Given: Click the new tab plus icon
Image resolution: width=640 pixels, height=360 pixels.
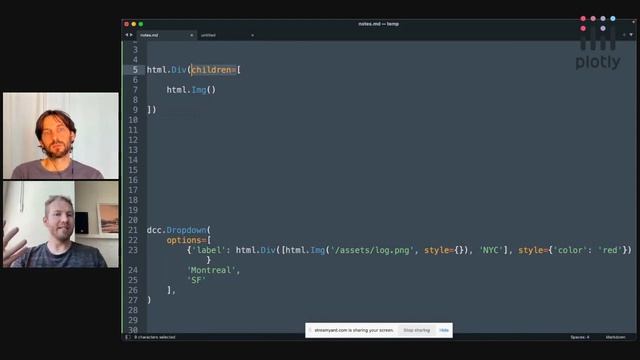Looking at the screenshot, I should click(x=624, y=35).
